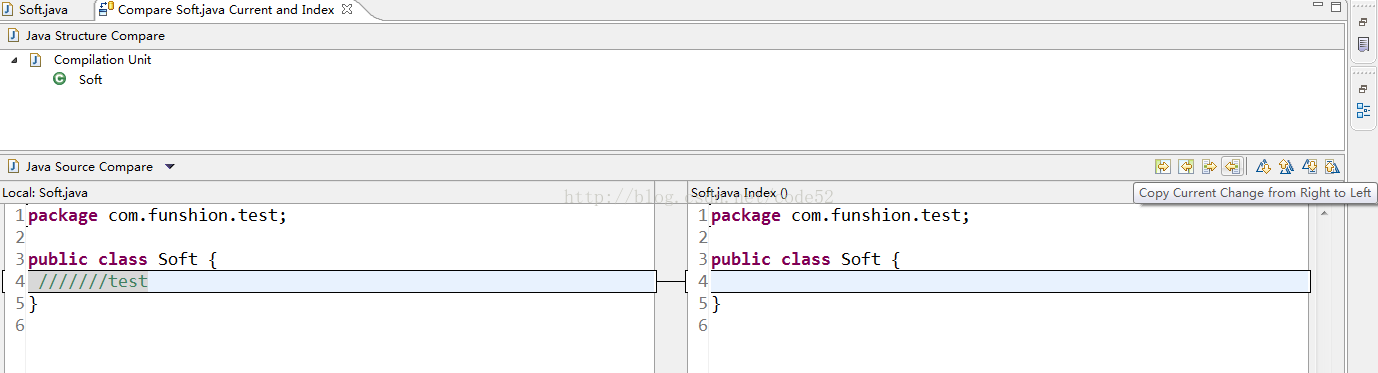Open the Java Source Compare dropdown arrow

169,167
